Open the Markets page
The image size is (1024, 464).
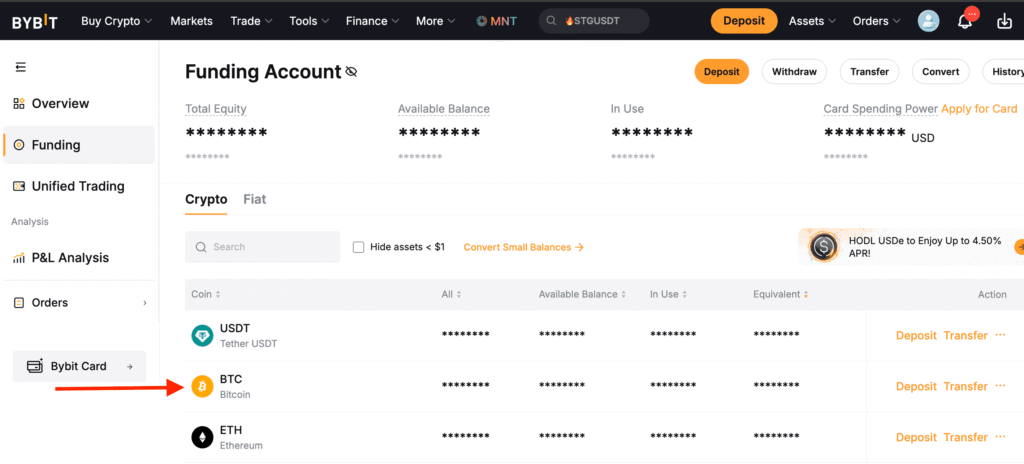191,21
